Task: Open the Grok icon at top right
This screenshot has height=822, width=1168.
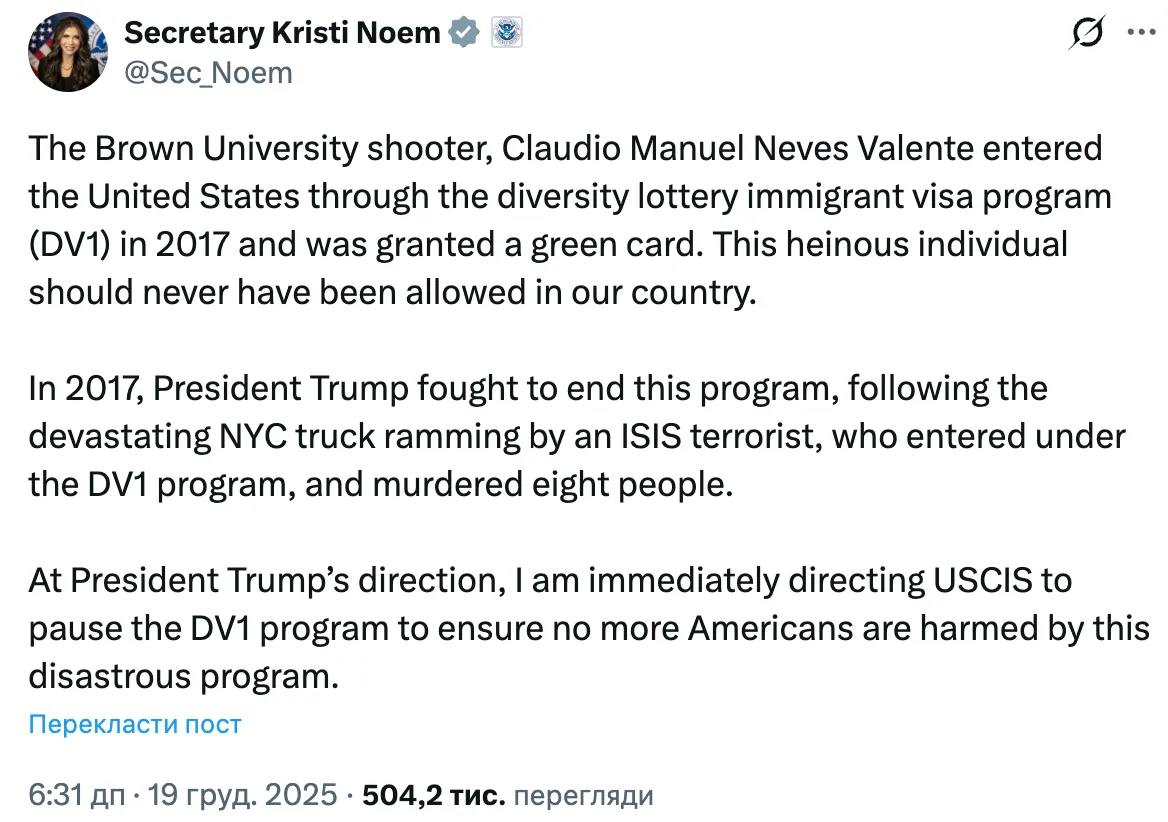Action: (1087, 34)
